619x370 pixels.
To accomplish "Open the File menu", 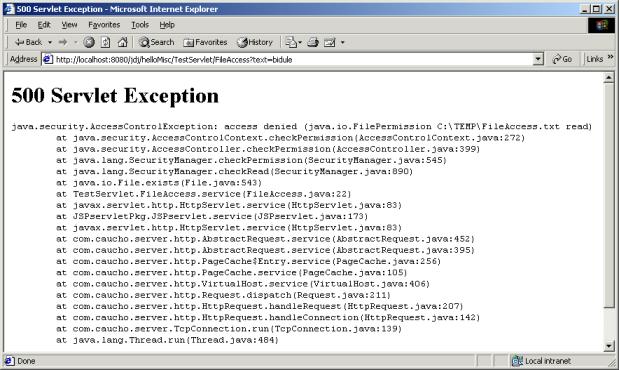I will point(21,25).
